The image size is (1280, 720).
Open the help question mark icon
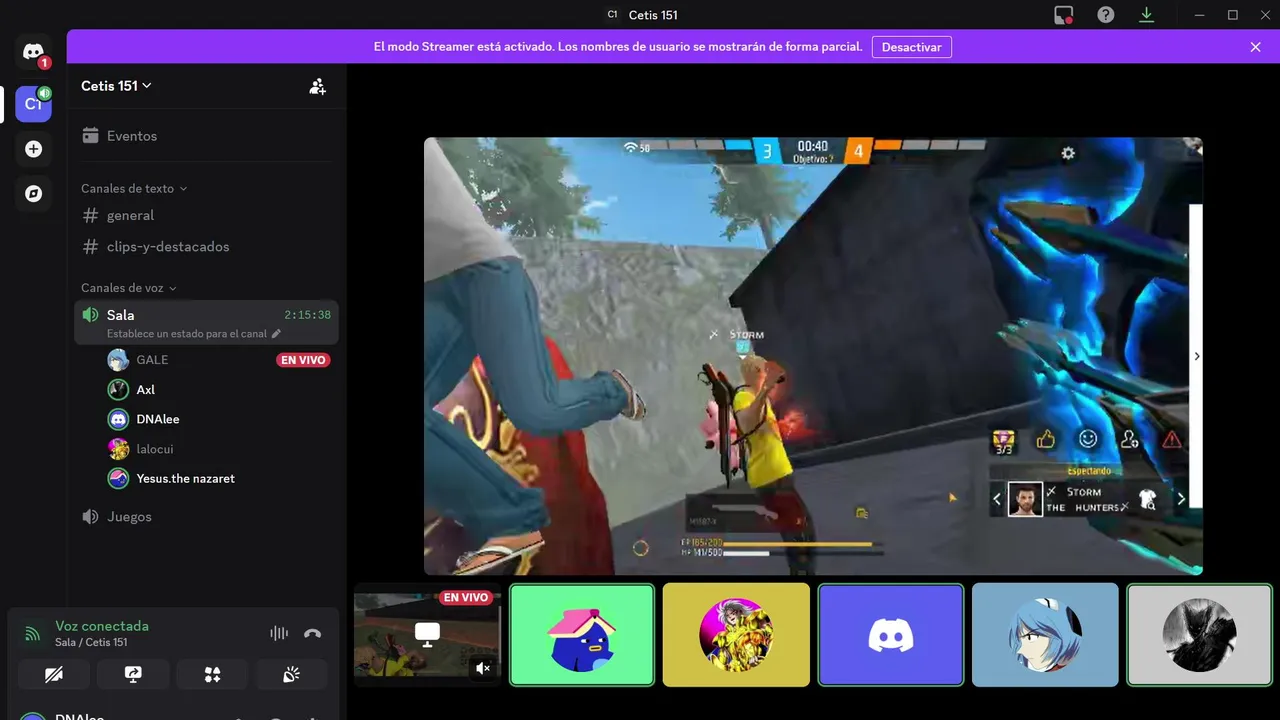pyautogui.click(x=1105, y=15)
